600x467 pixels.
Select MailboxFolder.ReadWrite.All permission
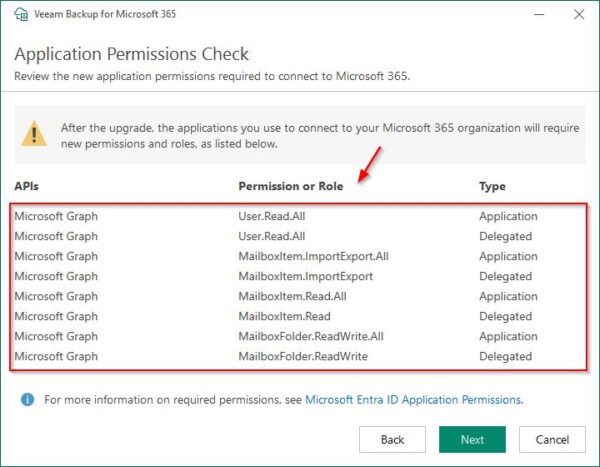coord(311,336)
